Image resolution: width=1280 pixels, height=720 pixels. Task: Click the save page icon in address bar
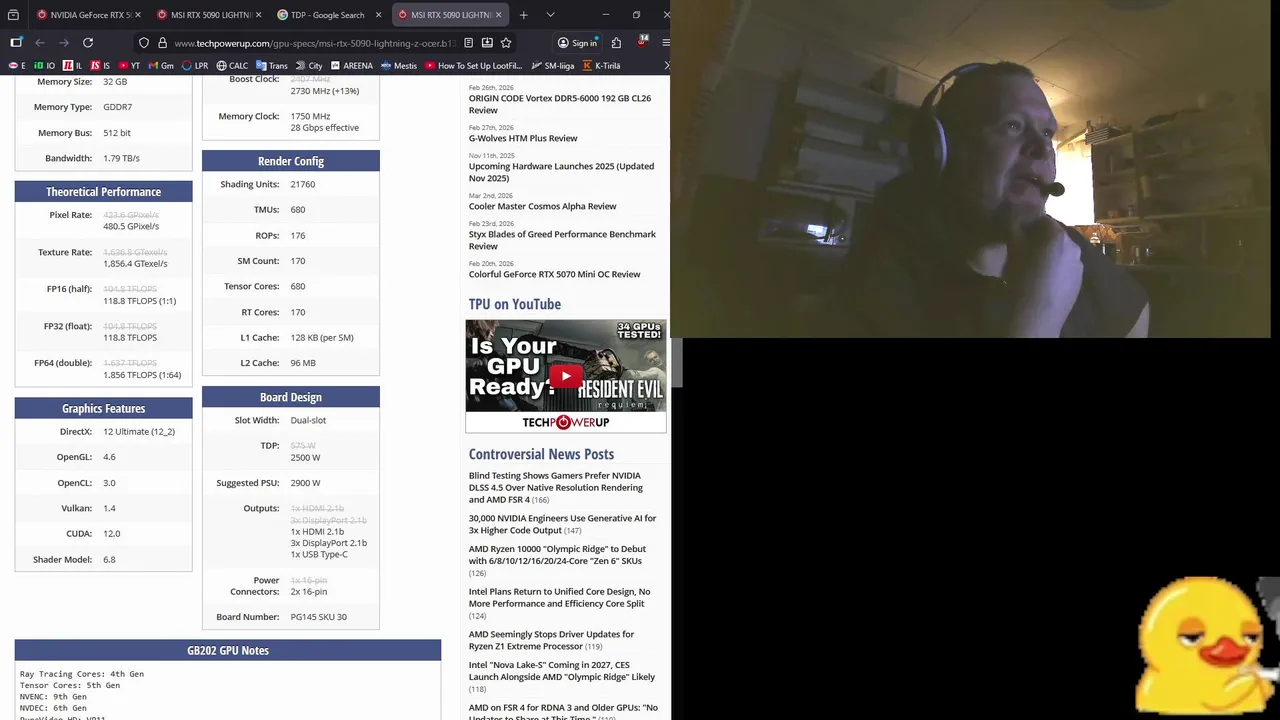487,43
